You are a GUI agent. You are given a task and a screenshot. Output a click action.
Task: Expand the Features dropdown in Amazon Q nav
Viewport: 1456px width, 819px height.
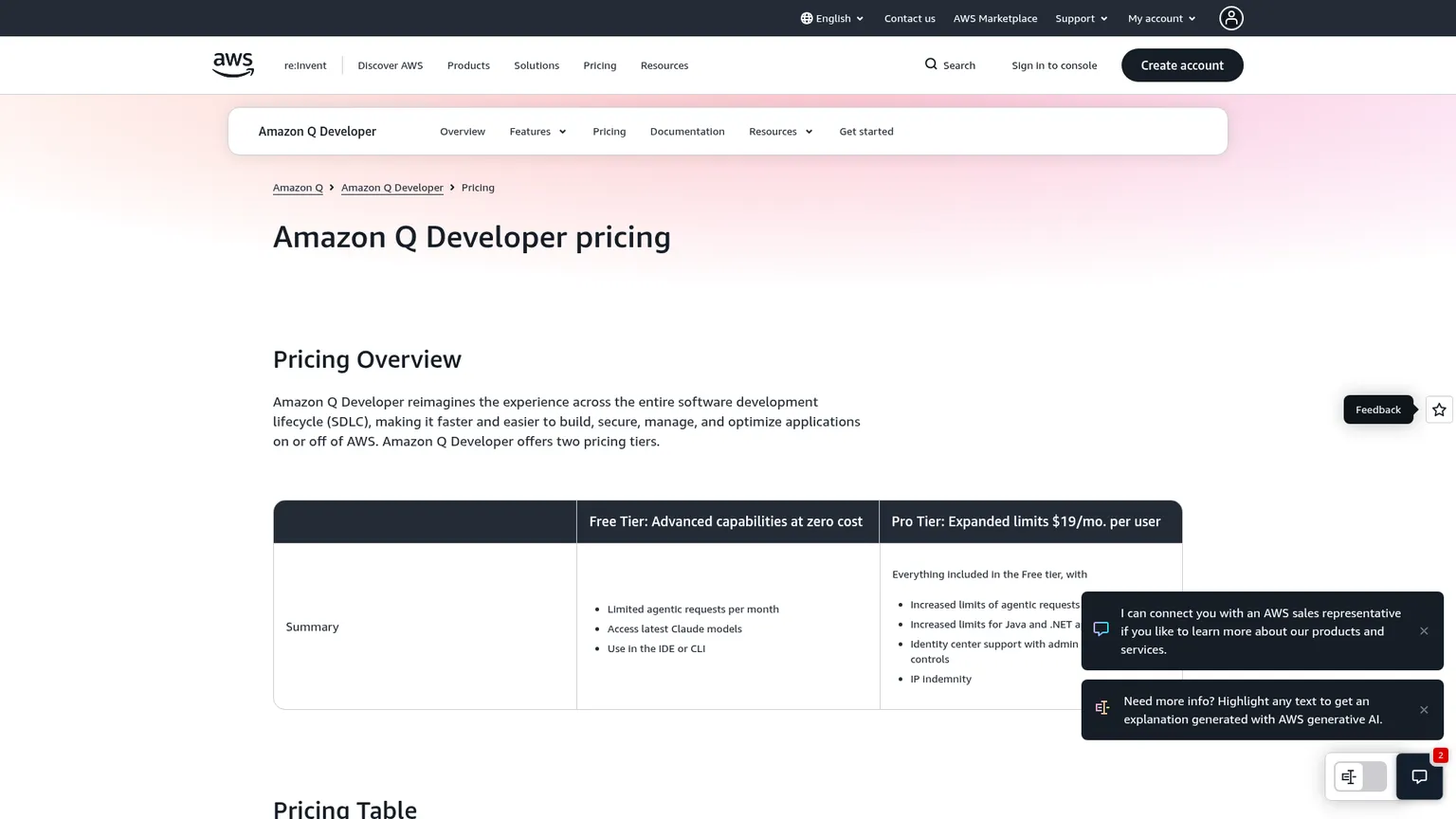(538, 132)
